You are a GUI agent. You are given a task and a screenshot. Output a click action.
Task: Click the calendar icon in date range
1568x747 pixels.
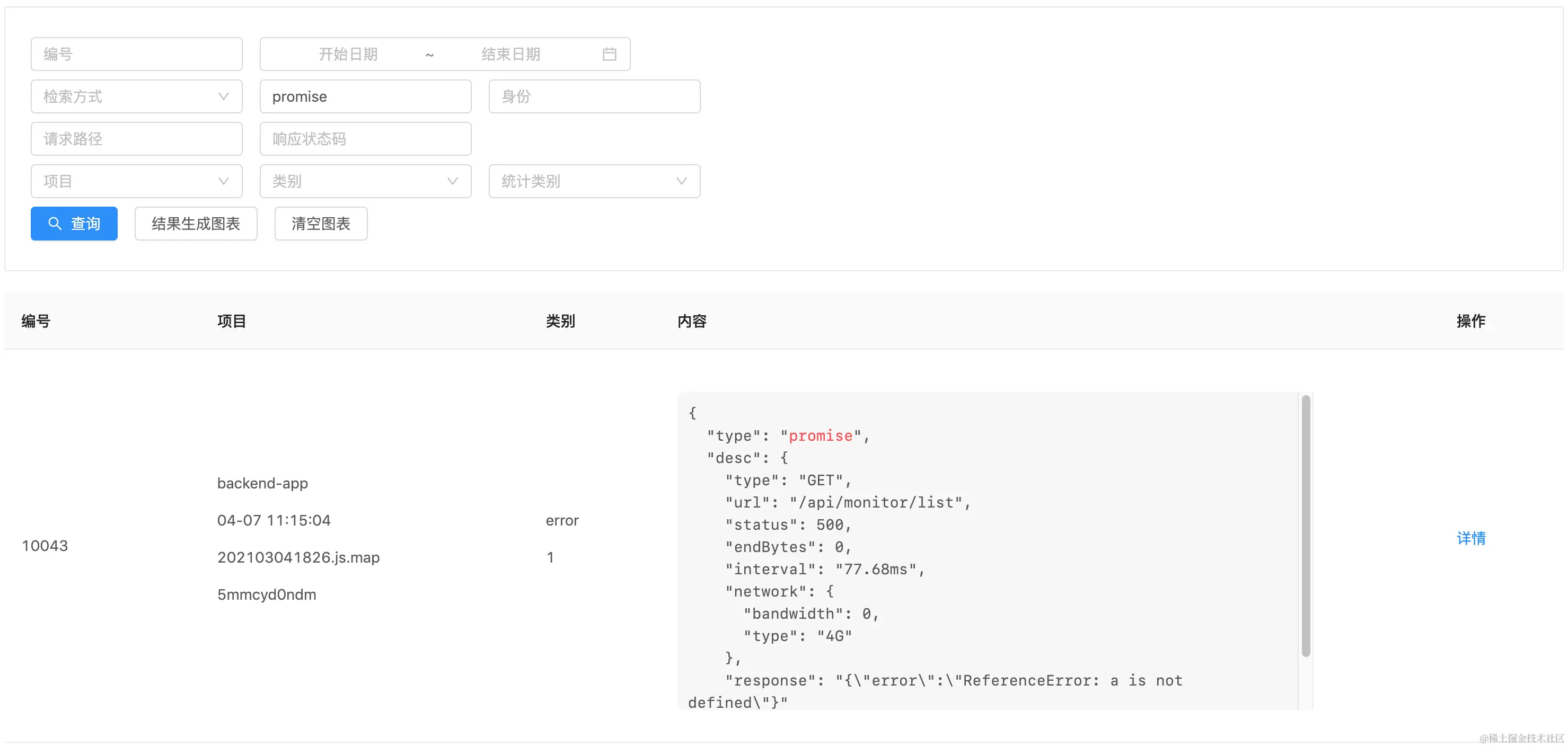(609, 54)
